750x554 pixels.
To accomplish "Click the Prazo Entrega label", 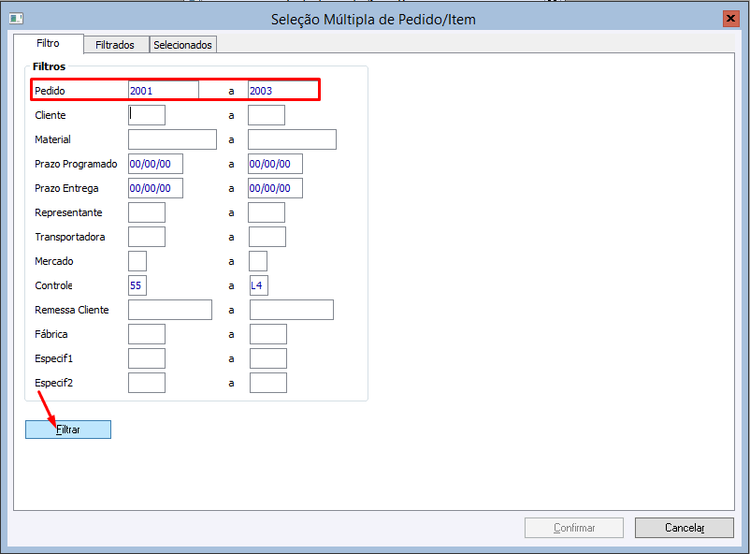I will pyautogui.click(x=66, y=188).
